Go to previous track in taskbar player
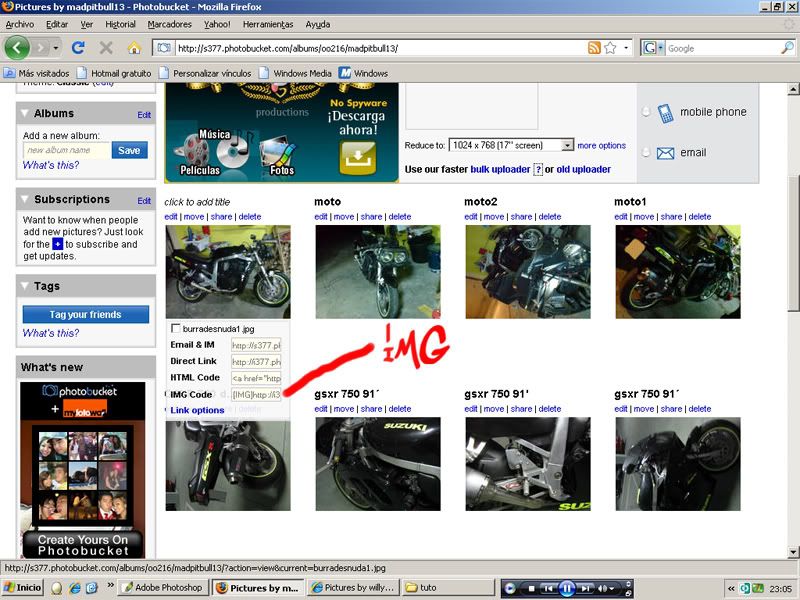This screenshot has height=600, width=800. [x=549, y=588]
